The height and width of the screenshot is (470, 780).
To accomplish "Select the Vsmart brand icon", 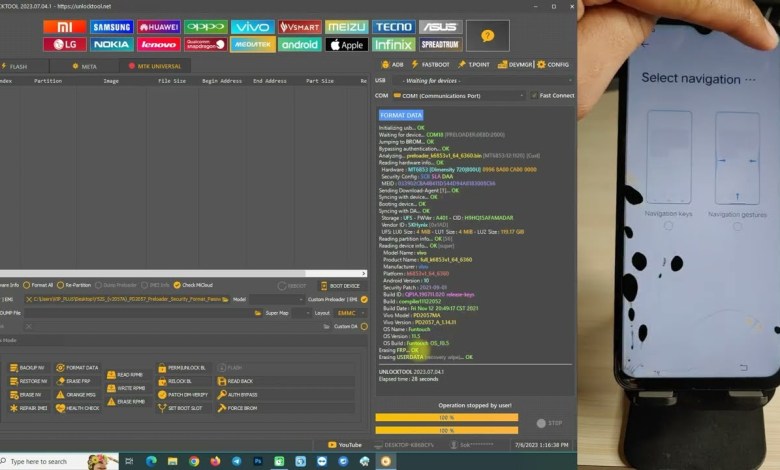I will pyautogui.click(x=299, y=27).
